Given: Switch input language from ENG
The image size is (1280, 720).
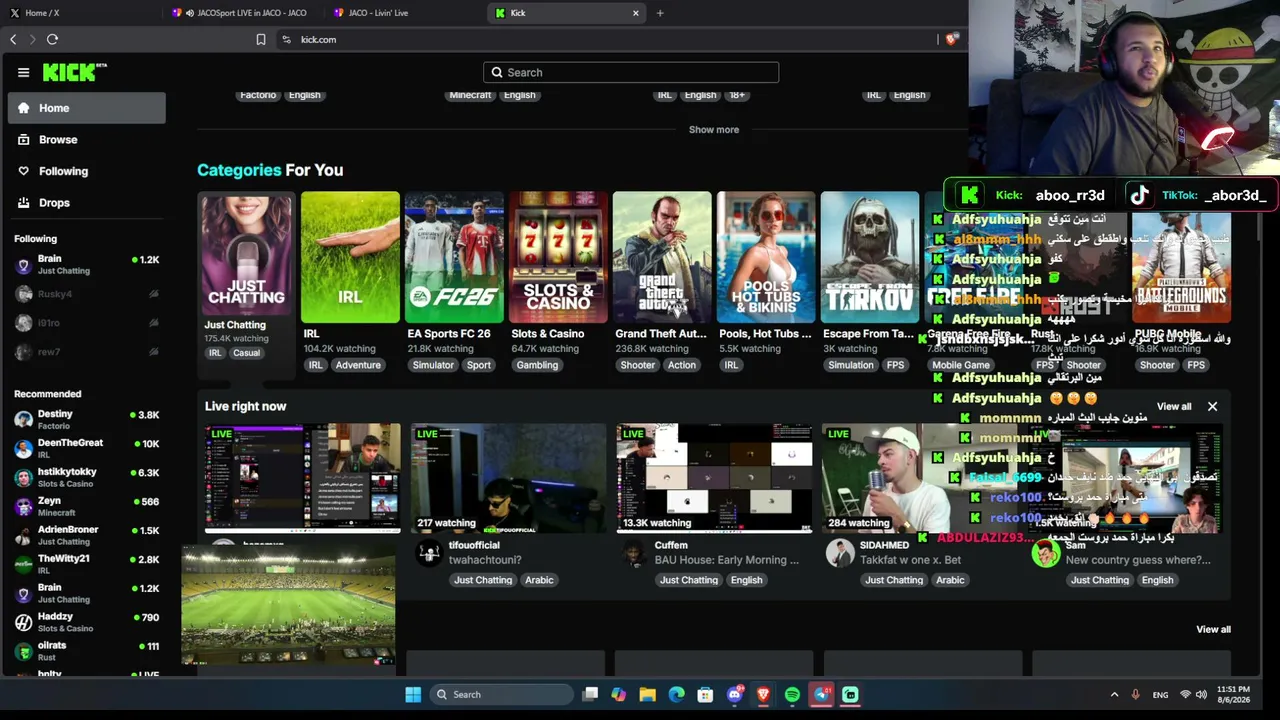Looking at the screenshot, I should coord(1160,694).
